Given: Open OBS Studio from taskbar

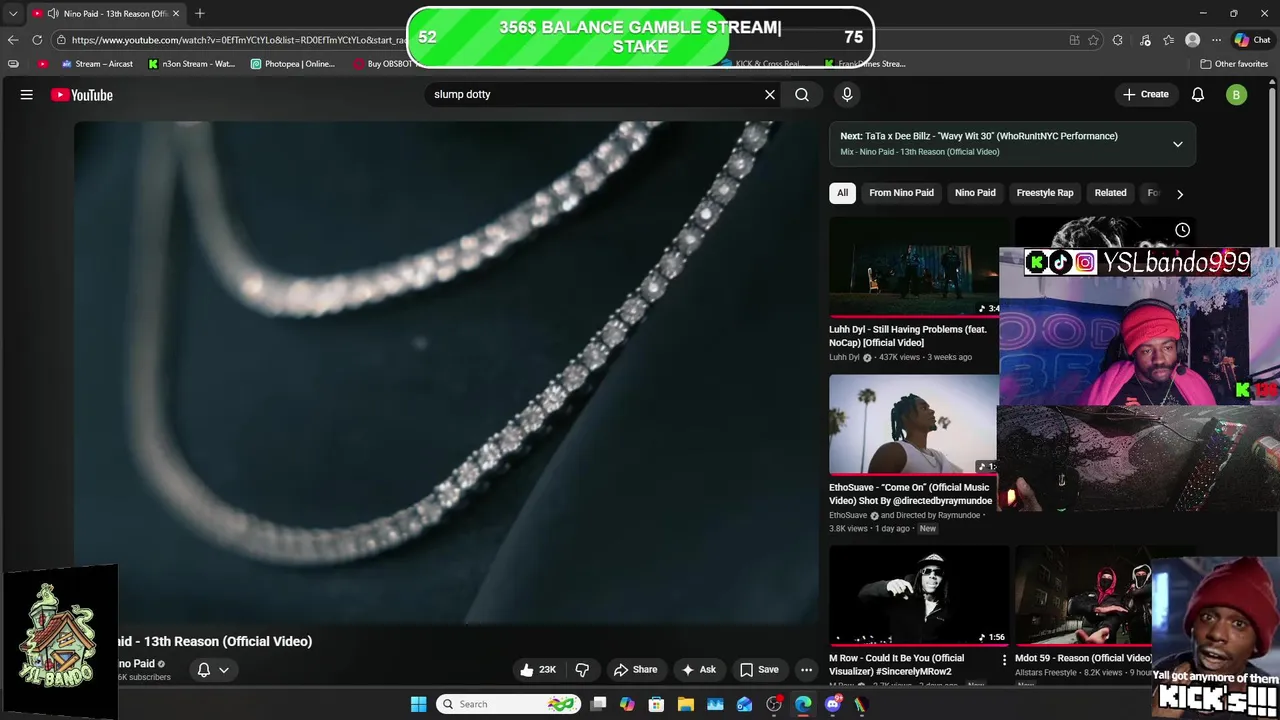Looking at the screenshot, I should coord(774,704).
